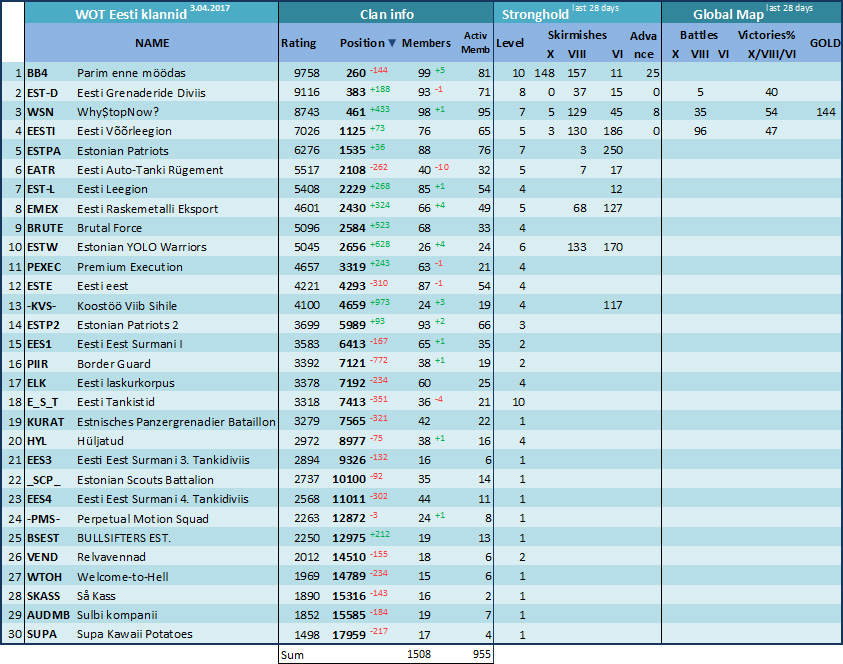Select rating value 1498 for SUPA

[x=306, y=634]
